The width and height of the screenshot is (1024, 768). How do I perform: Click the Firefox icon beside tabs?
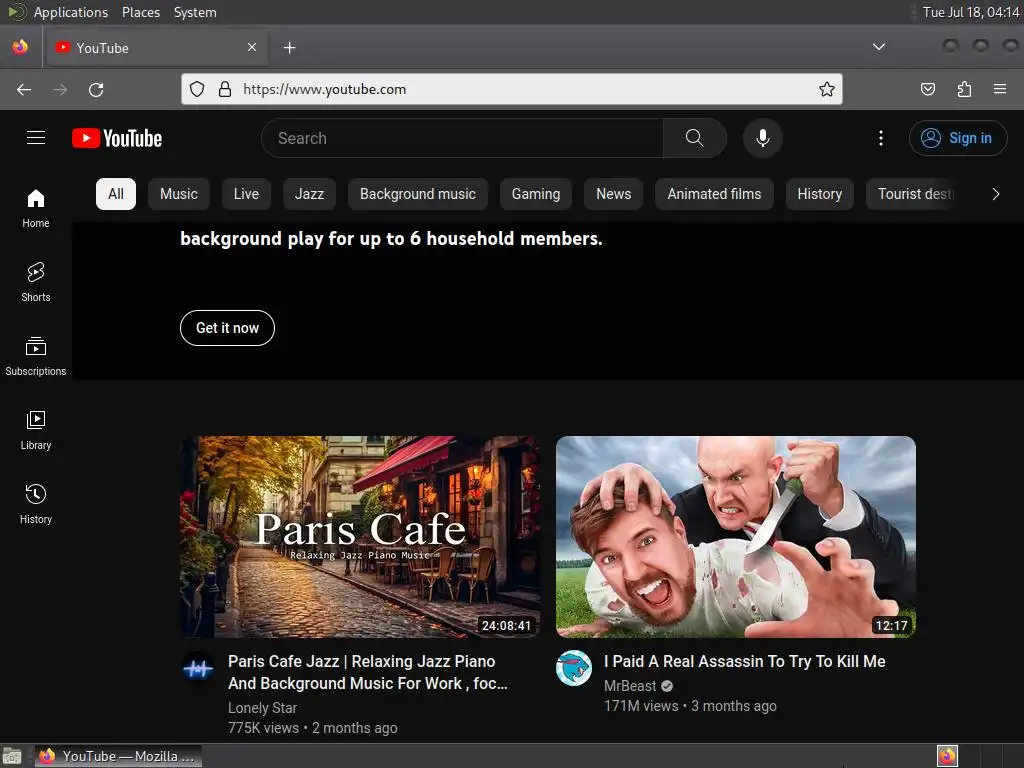pos(20,47)
